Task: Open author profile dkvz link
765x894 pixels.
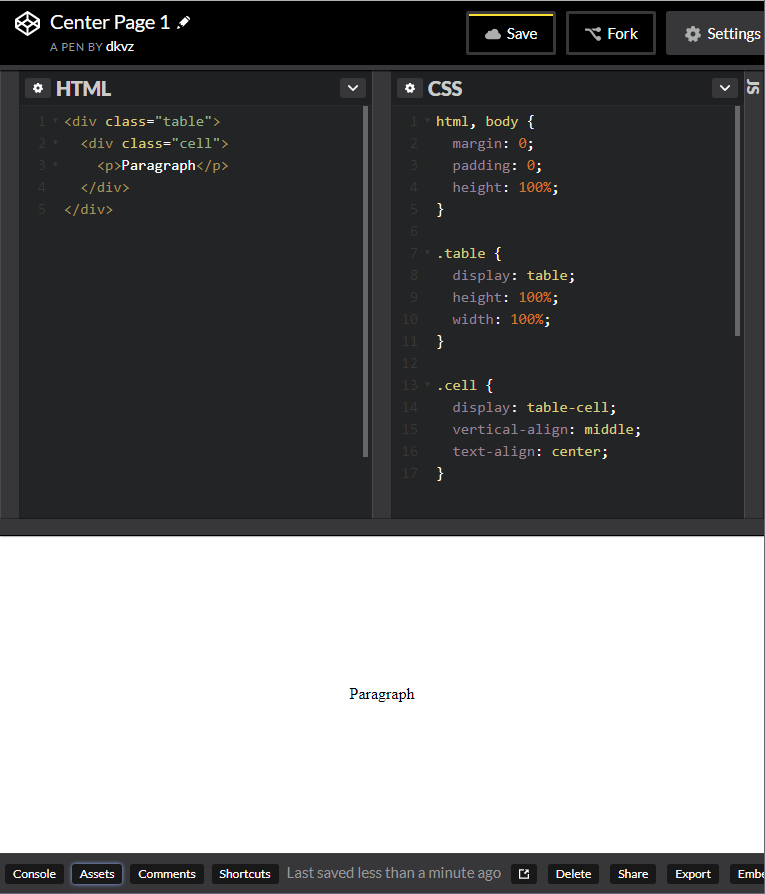Action: point(120,46)
